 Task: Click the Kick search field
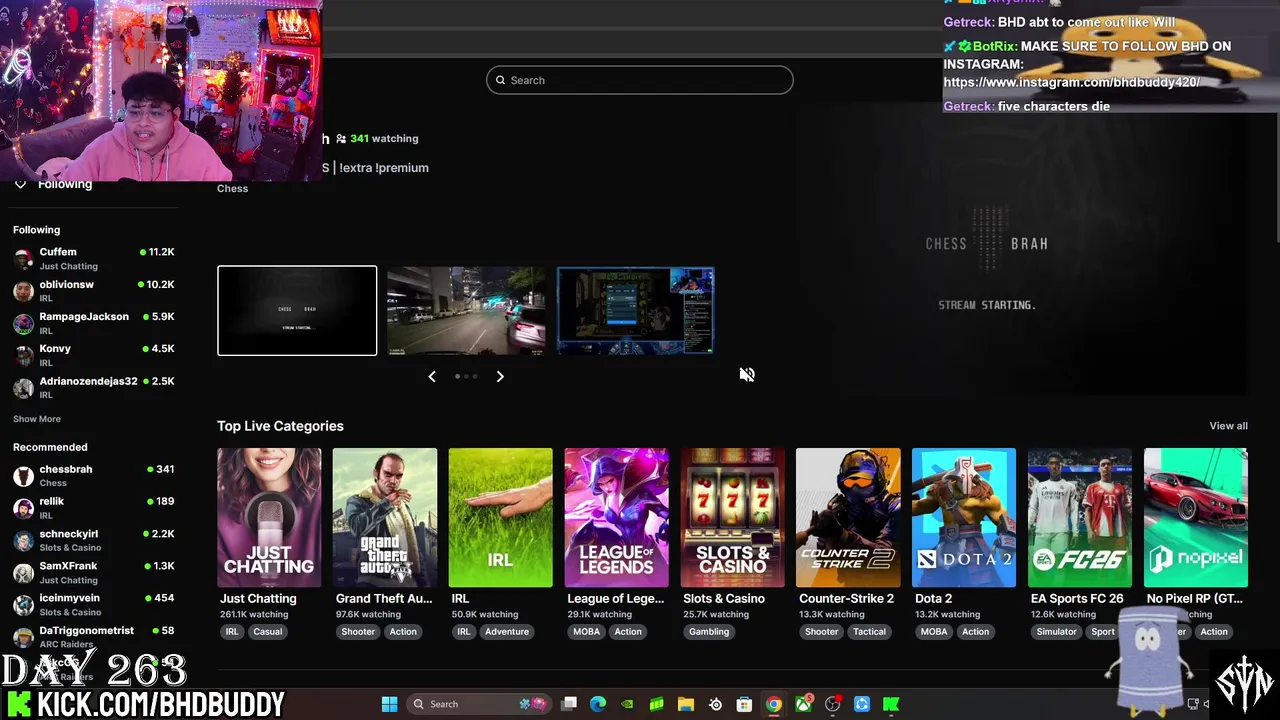(640, 80)
